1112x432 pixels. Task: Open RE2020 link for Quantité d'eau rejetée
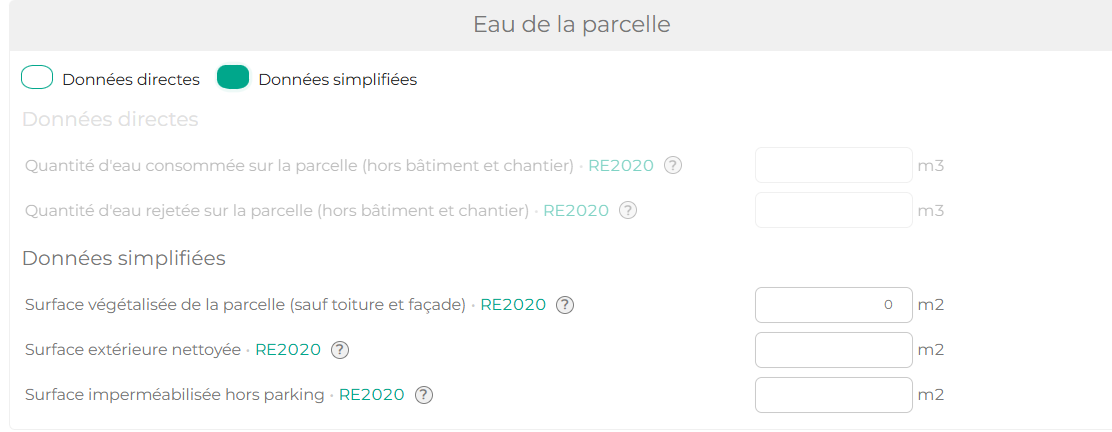[x=575, y=211]
